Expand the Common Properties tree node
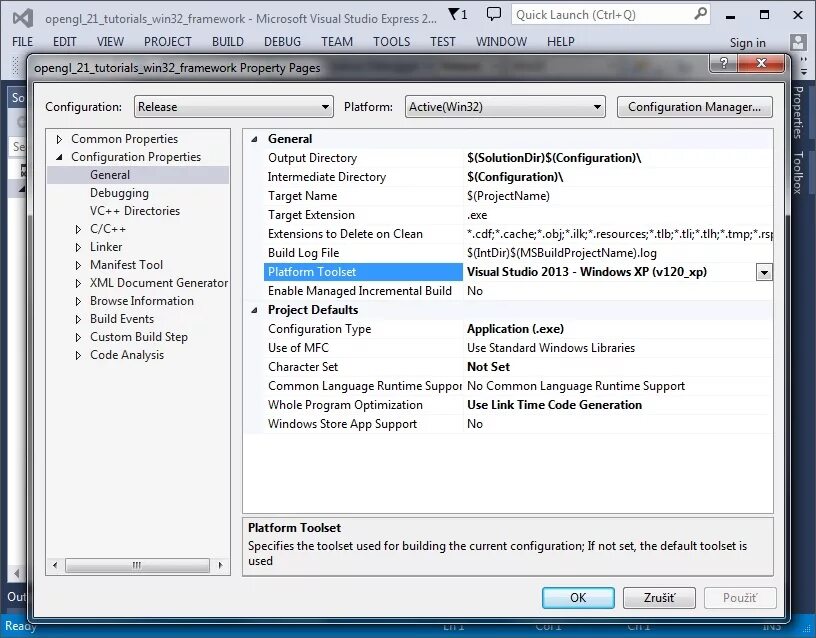This screenshot has width=816, height=638. click(x=59, y=139)
